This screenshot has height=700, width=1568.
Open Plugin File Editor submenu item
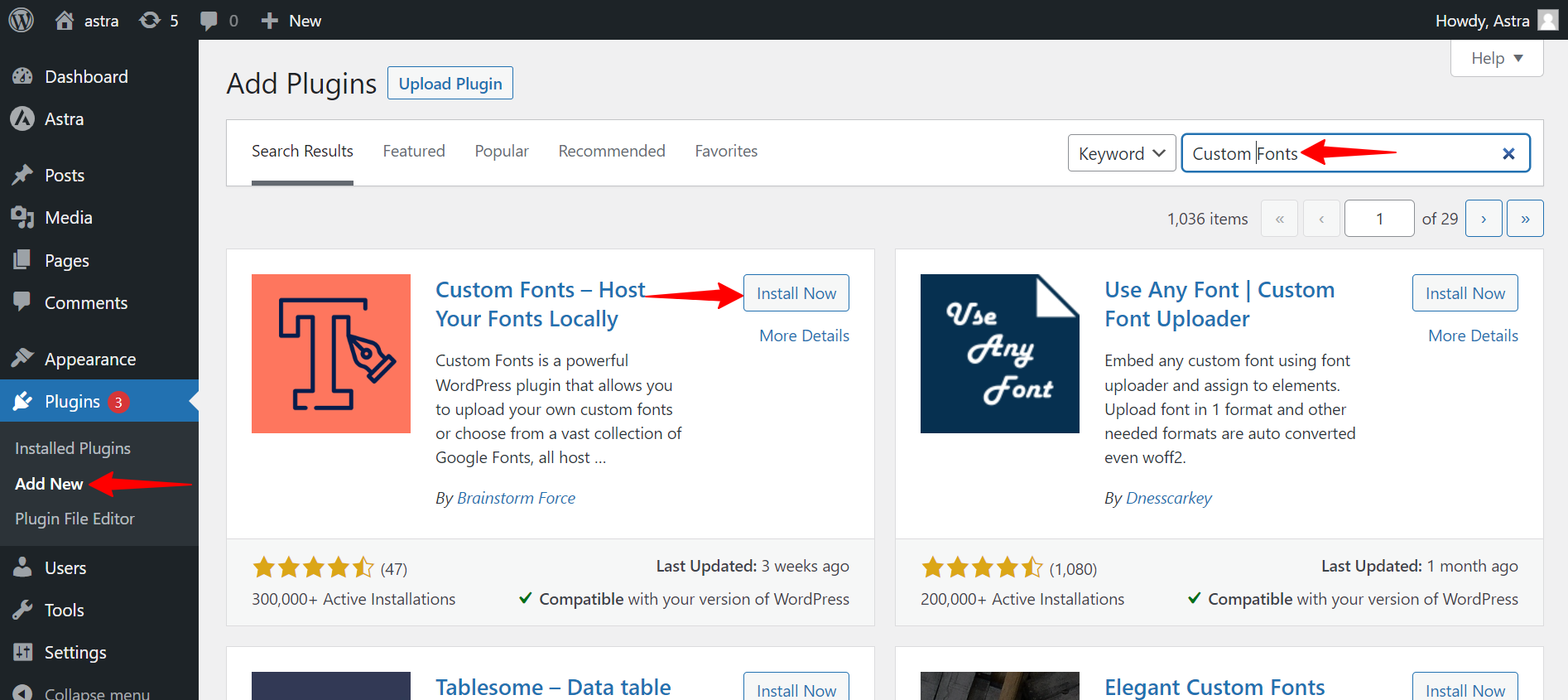(x=75, y=519)
